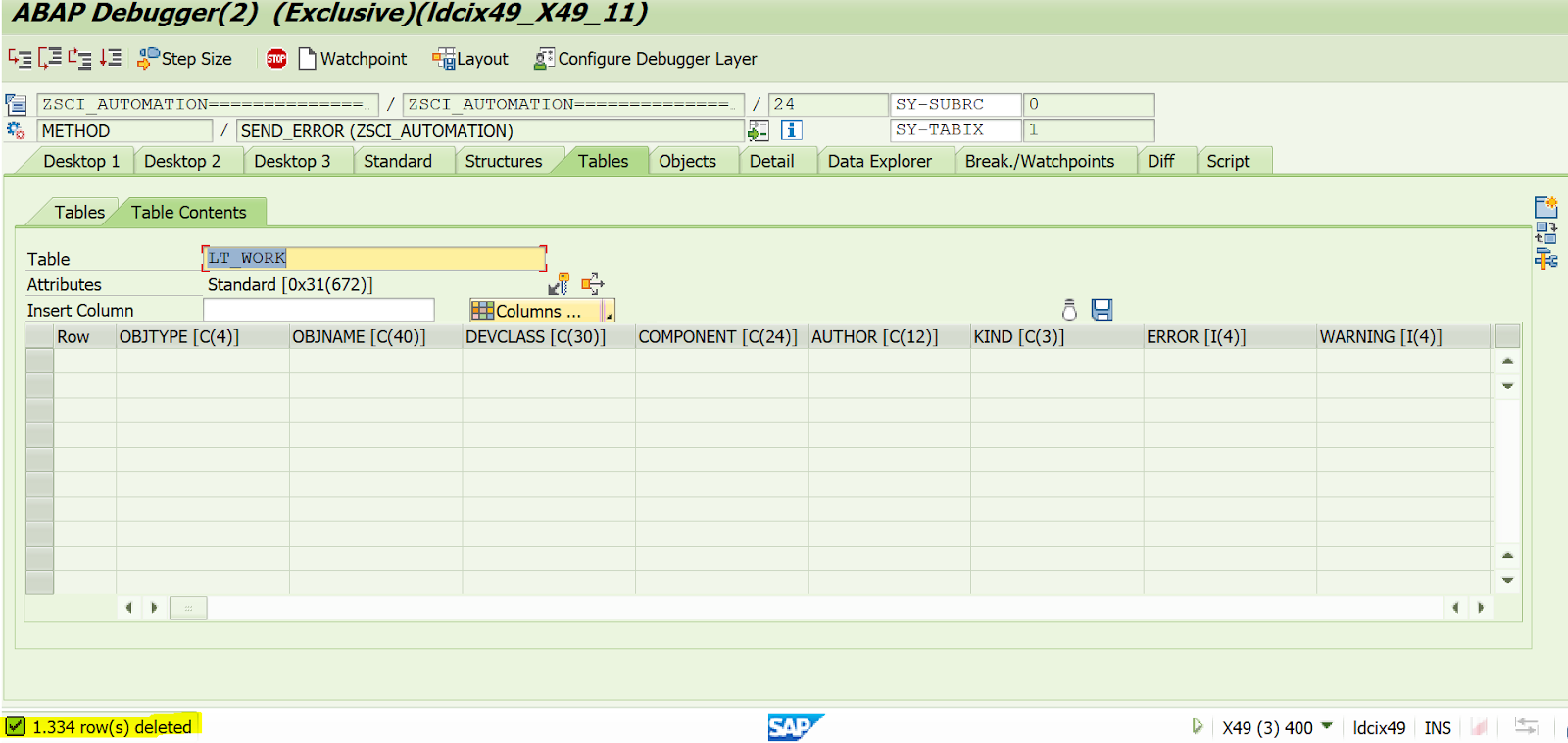
Task: Click the Step Into (single step) debugger icon
Action: pos(21,58)
